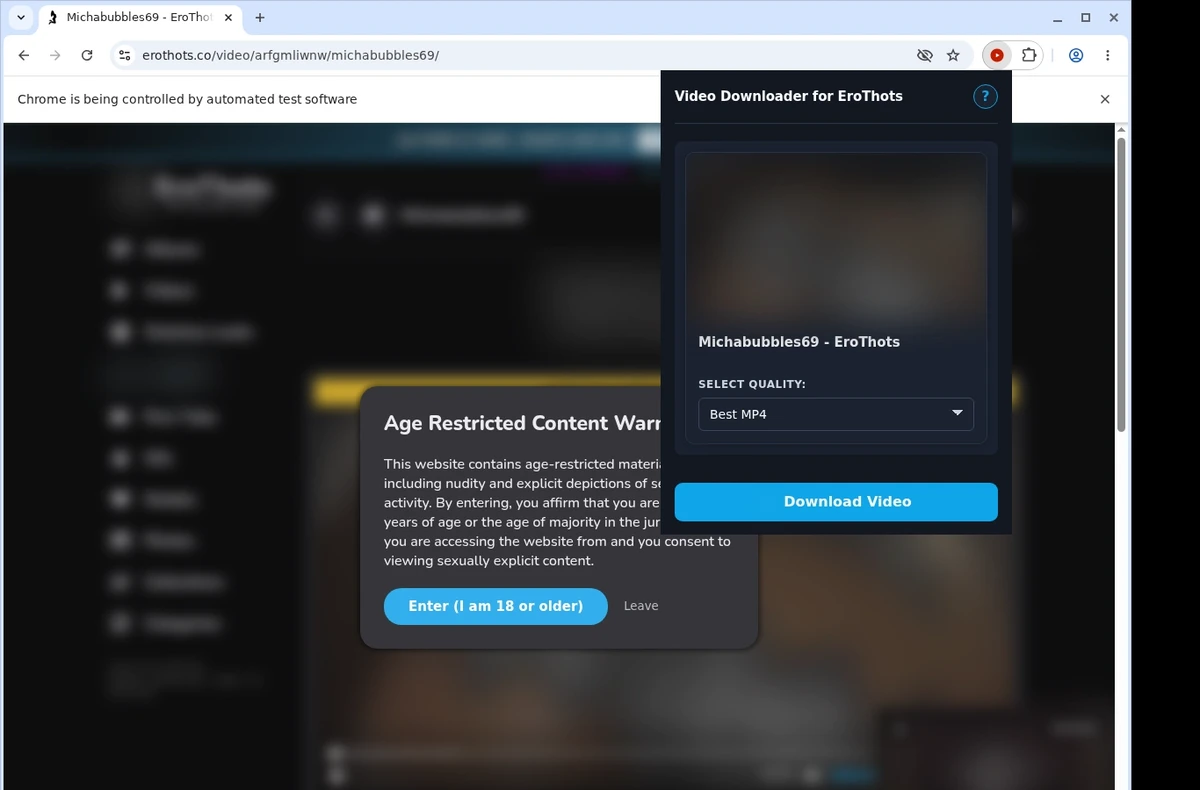1200x790 pixels.
Task: Click the browser back arrow
Action: pyautogui.click(x=24, y=56)
